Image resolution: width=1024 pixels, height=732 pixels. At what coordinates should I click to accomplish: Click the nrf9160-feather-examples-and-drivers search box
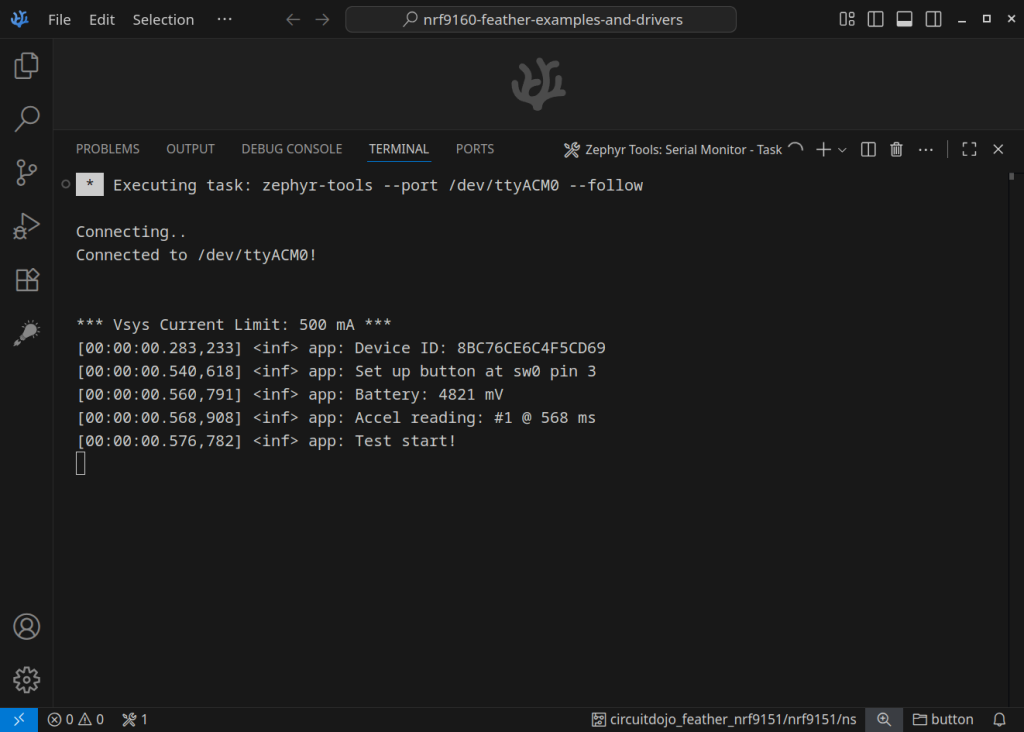pyautogui.click(x=541, y=19)
